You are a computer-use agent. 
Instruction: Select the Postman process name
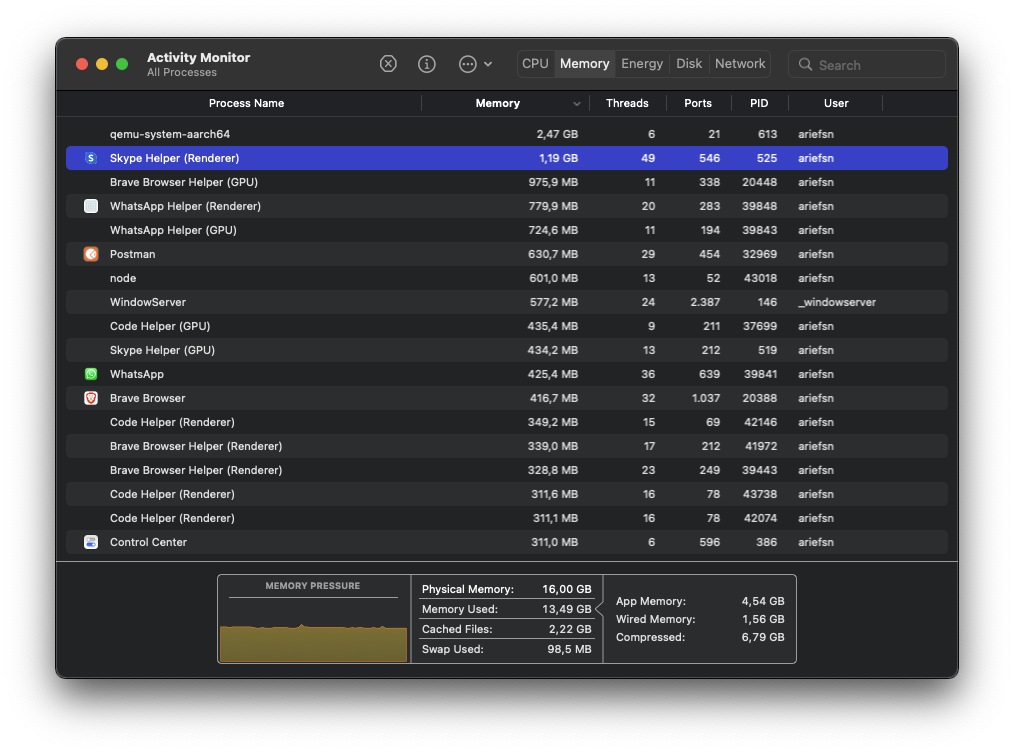click(x=133, y=254)
